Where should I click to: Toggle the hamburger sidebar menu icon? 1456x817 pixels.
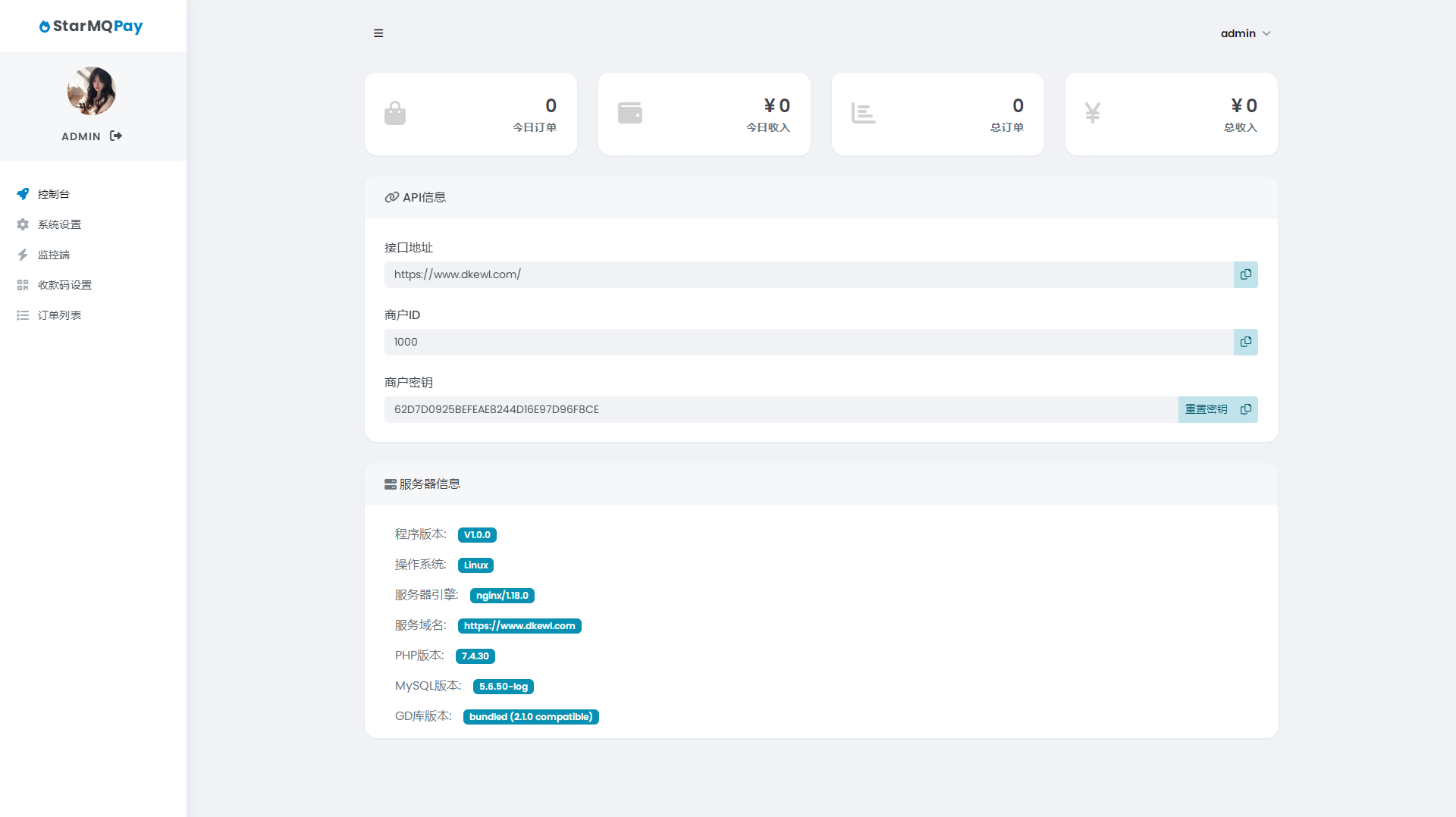pyautogui.click(x=378, y=33)
